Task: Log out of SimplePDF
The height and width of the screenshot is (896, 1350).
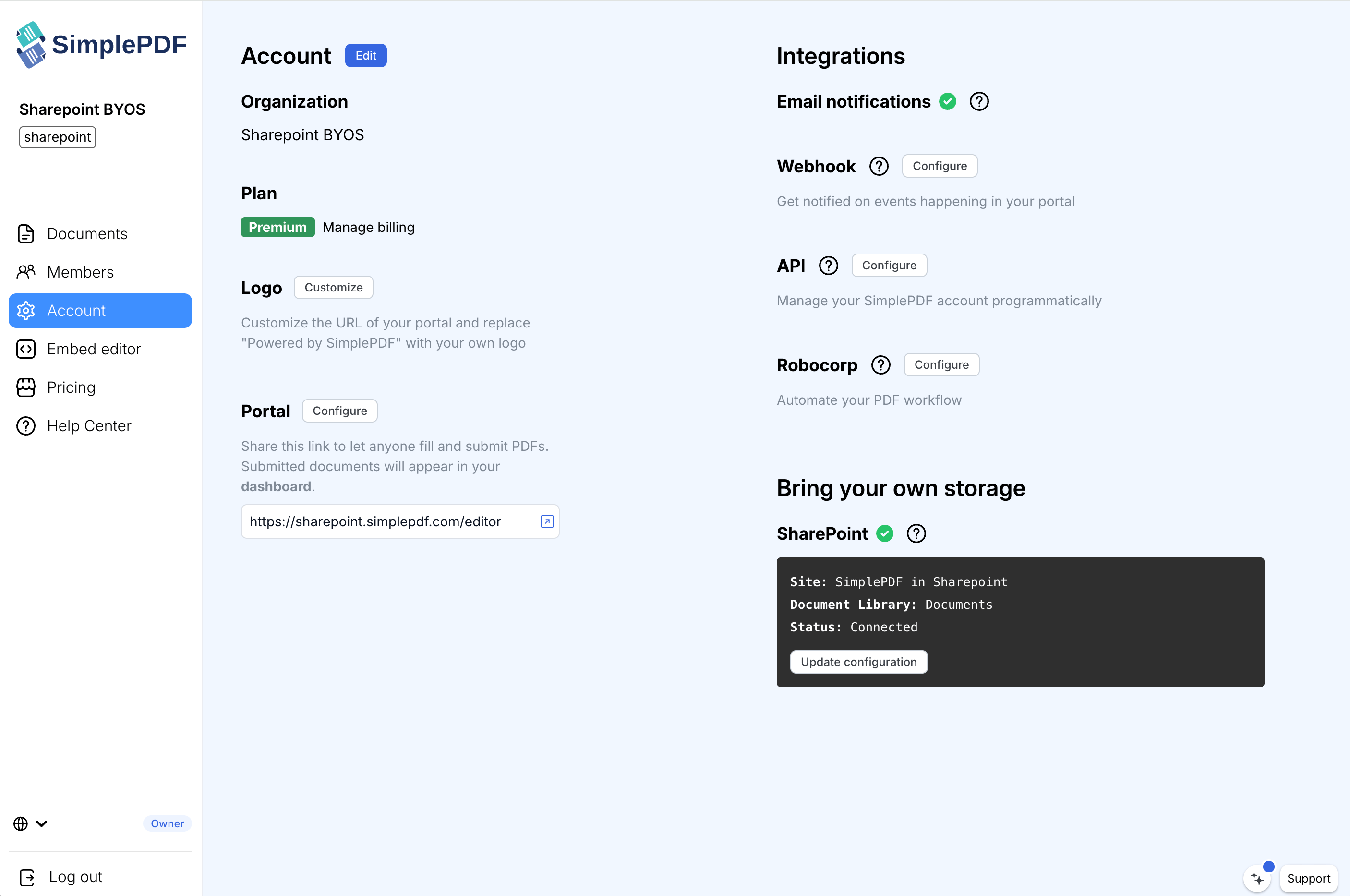Action: click(74, 877)
